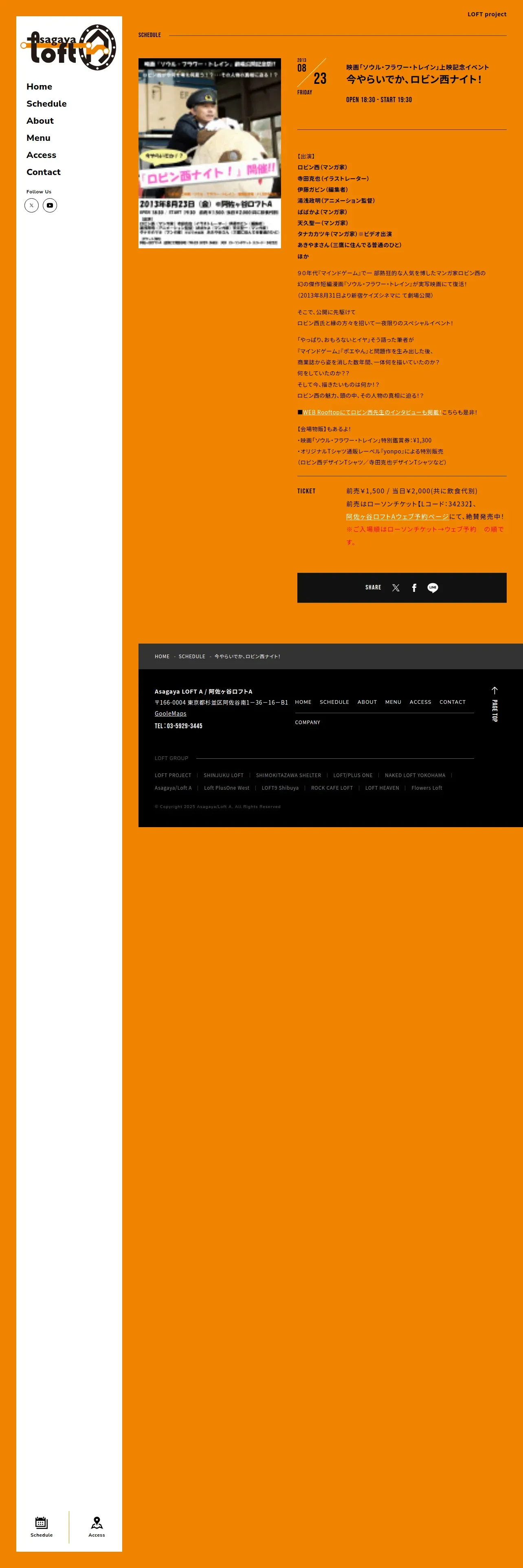Click OPEN 18:30 - START 19:30 text
The image size is (523, 1568).
click(379, 100)
